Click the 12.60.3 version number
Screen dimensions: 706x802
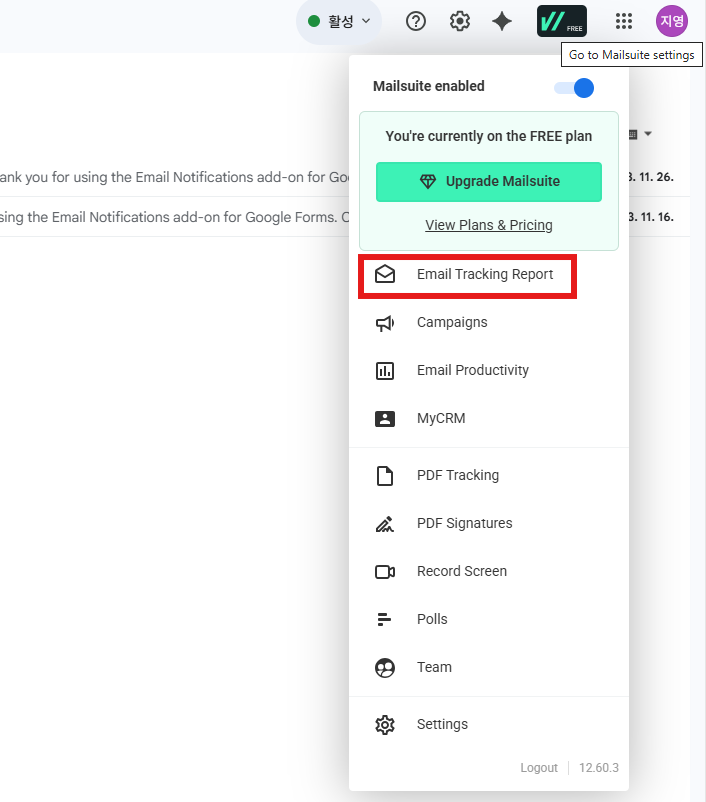pyautogui.click(x=599, y=768)
